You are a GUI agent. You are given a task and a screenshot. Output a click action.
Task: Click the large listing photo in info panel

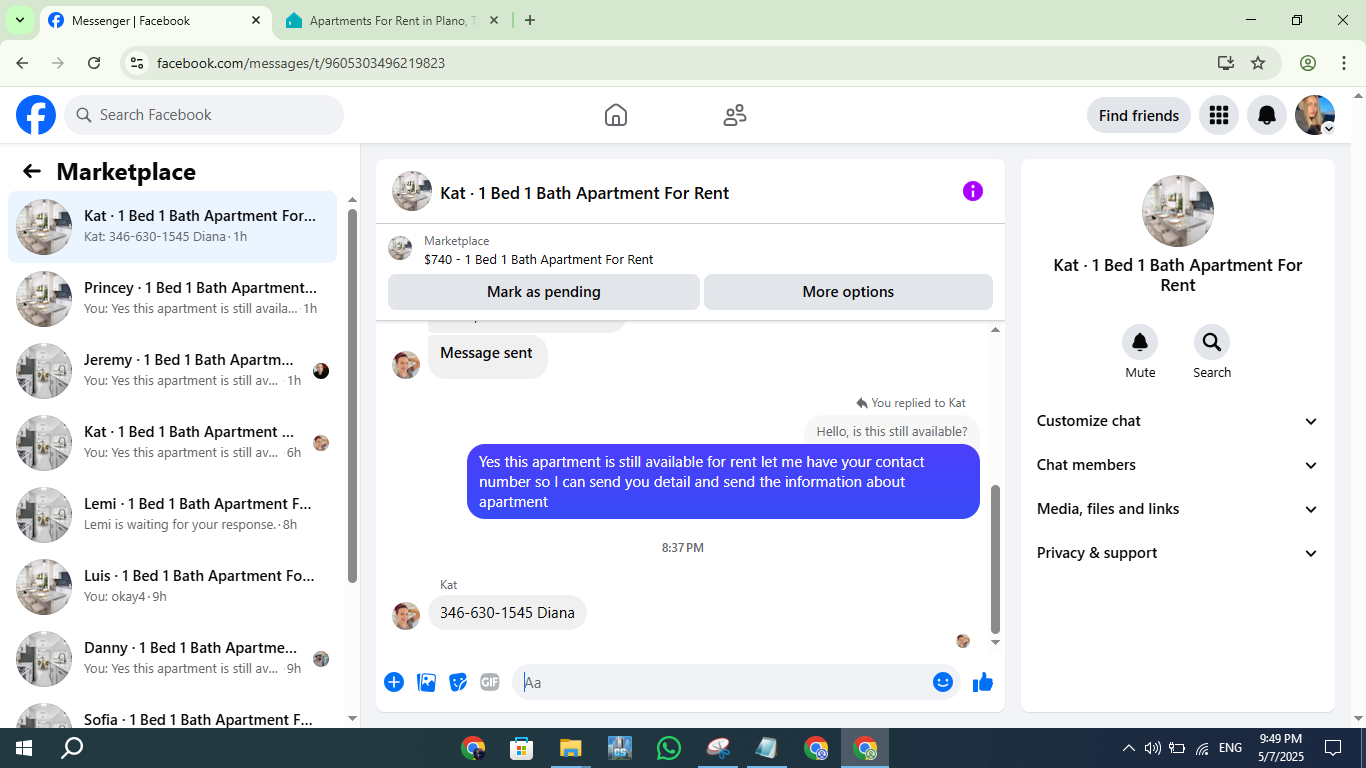[x=1178, y=211]
